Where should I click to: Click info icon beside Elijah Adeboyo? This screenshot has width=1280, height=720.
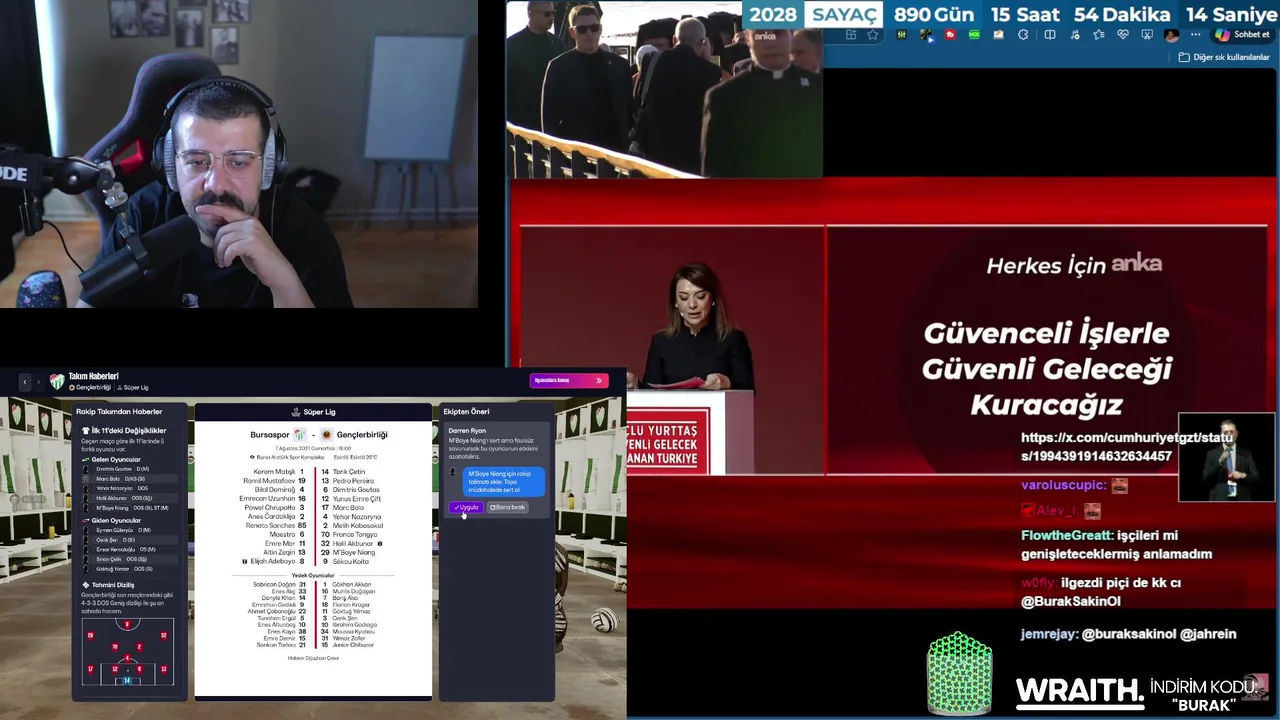tap(245, 562)
